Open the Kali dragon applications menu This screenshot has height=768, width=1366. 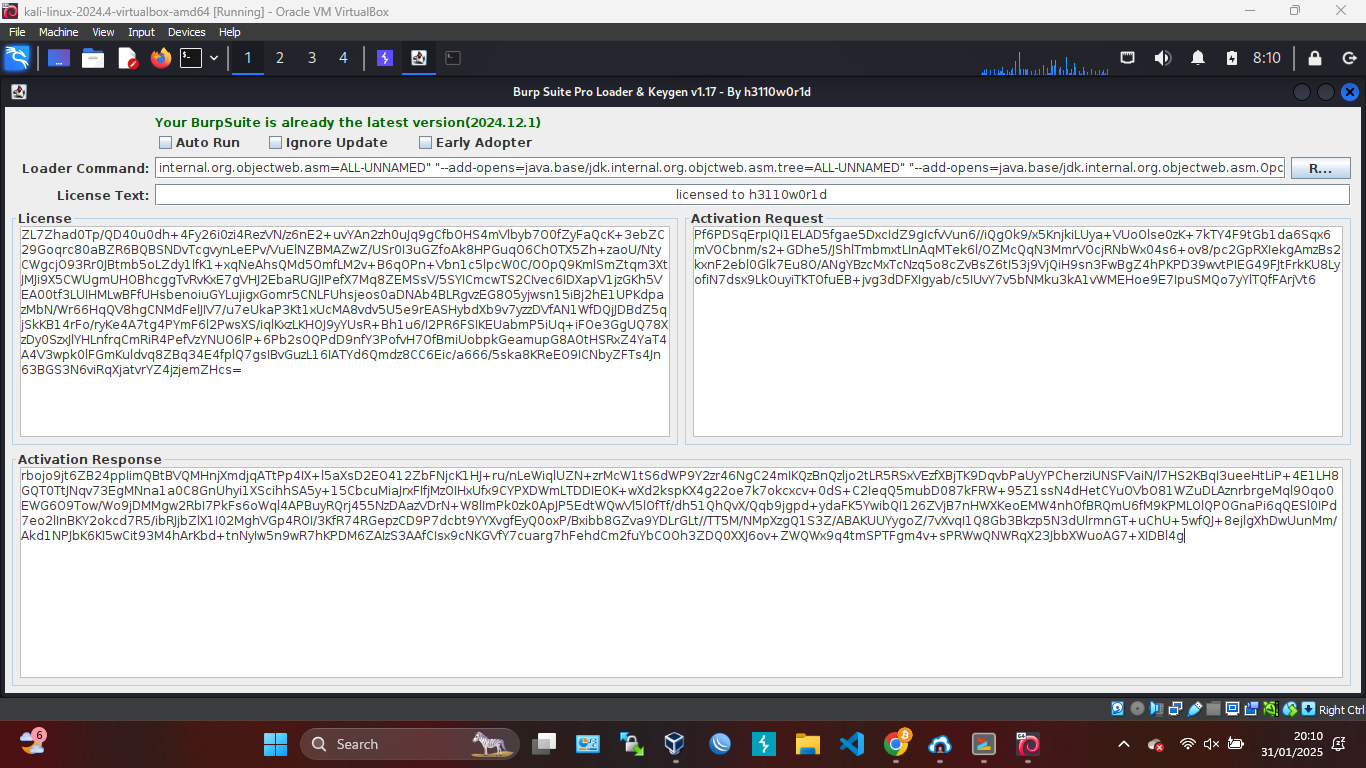tap(17, 58)
